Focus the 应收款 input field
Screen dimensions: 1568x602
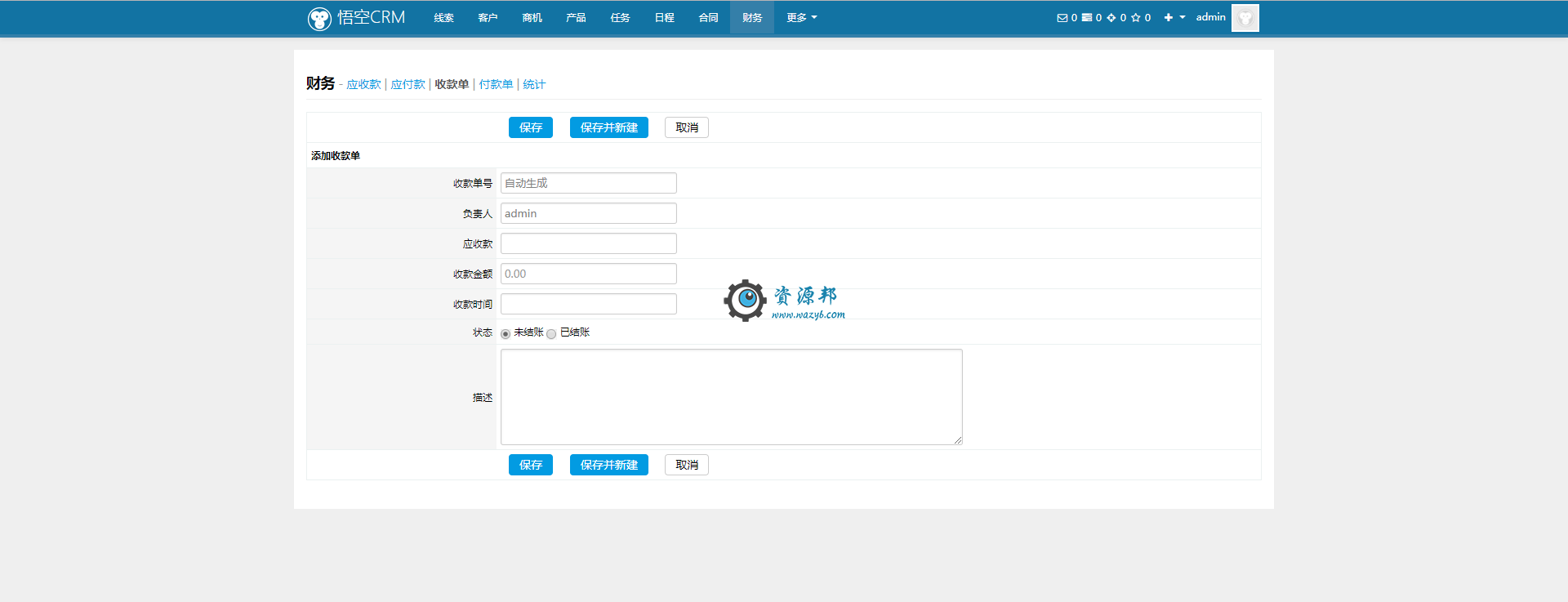coord(589,243)
